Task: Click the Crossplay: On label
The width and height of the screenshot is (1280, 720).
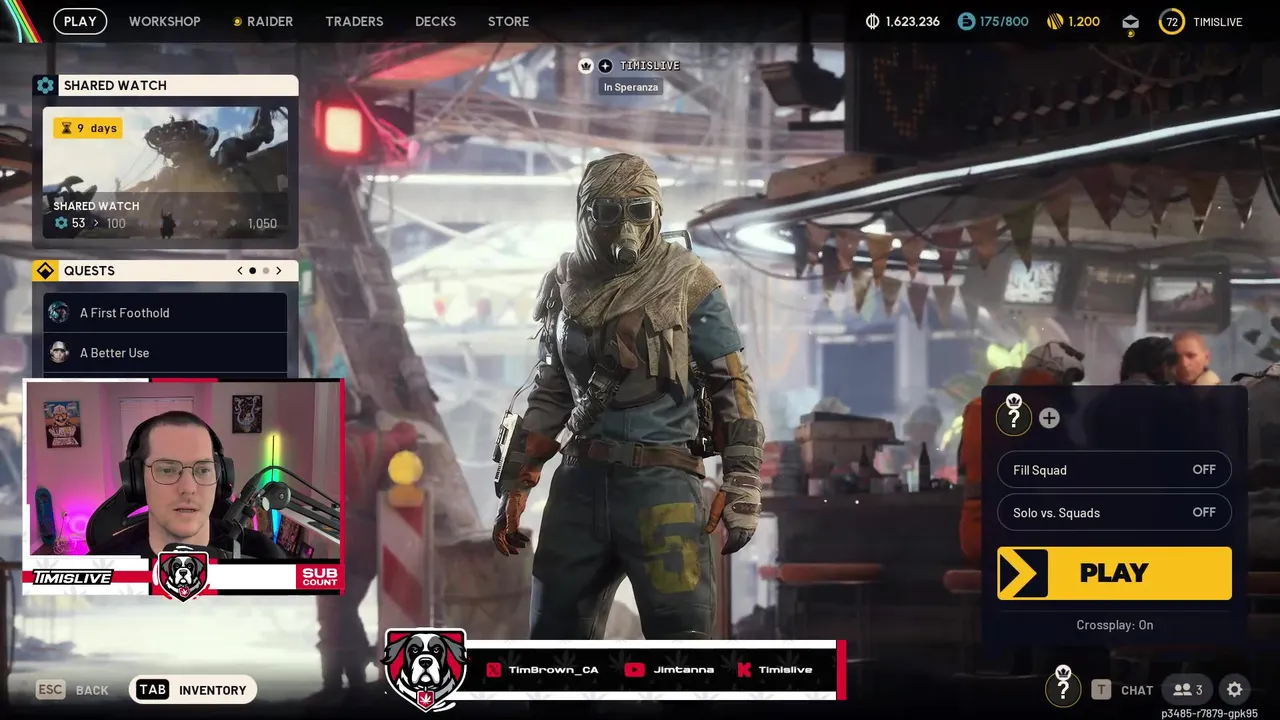Action: (x=1115, y=625)
